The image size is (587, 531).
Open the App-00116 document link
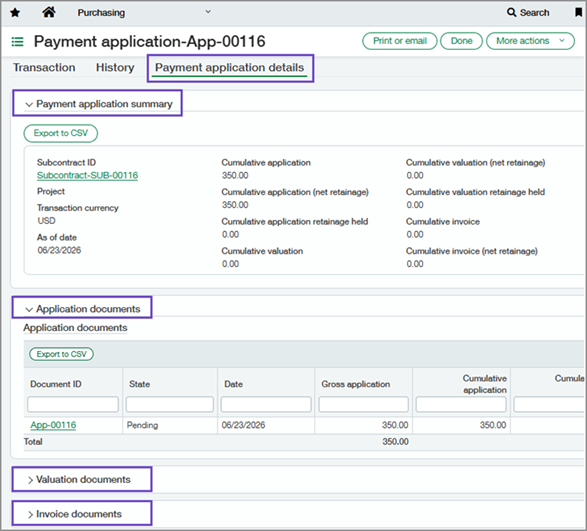click(x=53, y=425)
